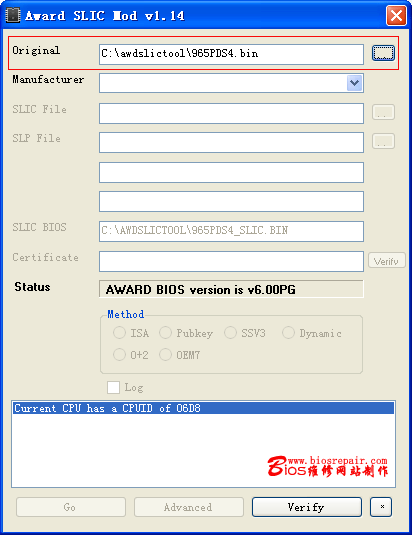The image size is (412, 535).
Task: Click the bottom Verify button
Action: tap(307, 507)
